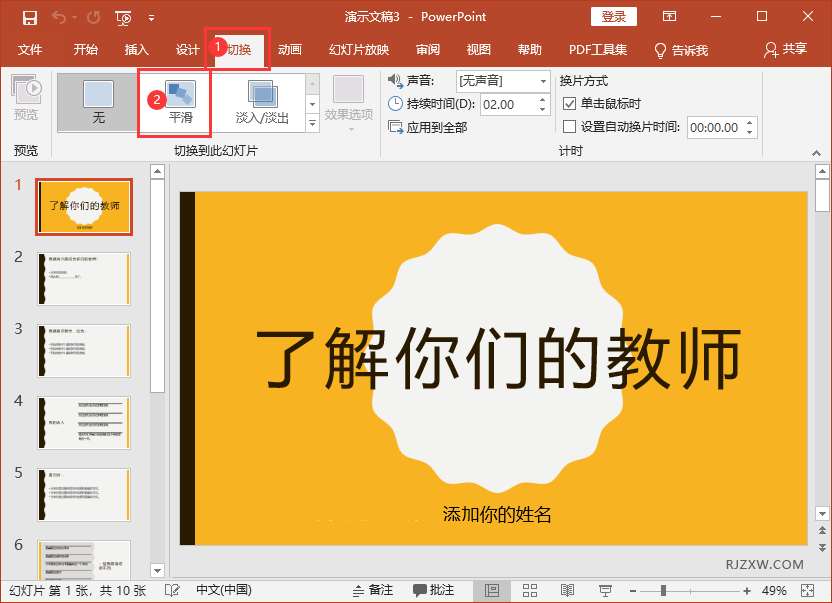Click the auto-advance time field 00:00.00
Viewport: 832px width, 603px height.
[715, 127]
